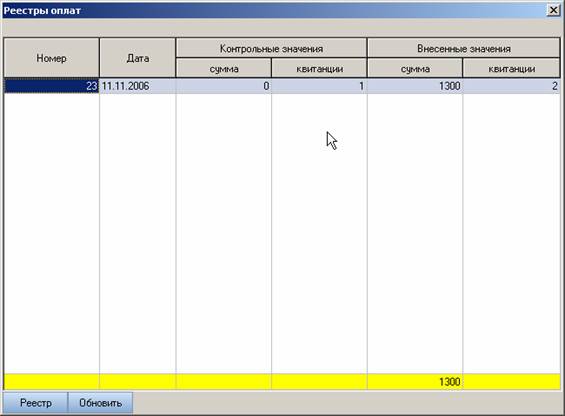Click the empty yellow total cell under Номер
The image size is (565, 416).
52,382
